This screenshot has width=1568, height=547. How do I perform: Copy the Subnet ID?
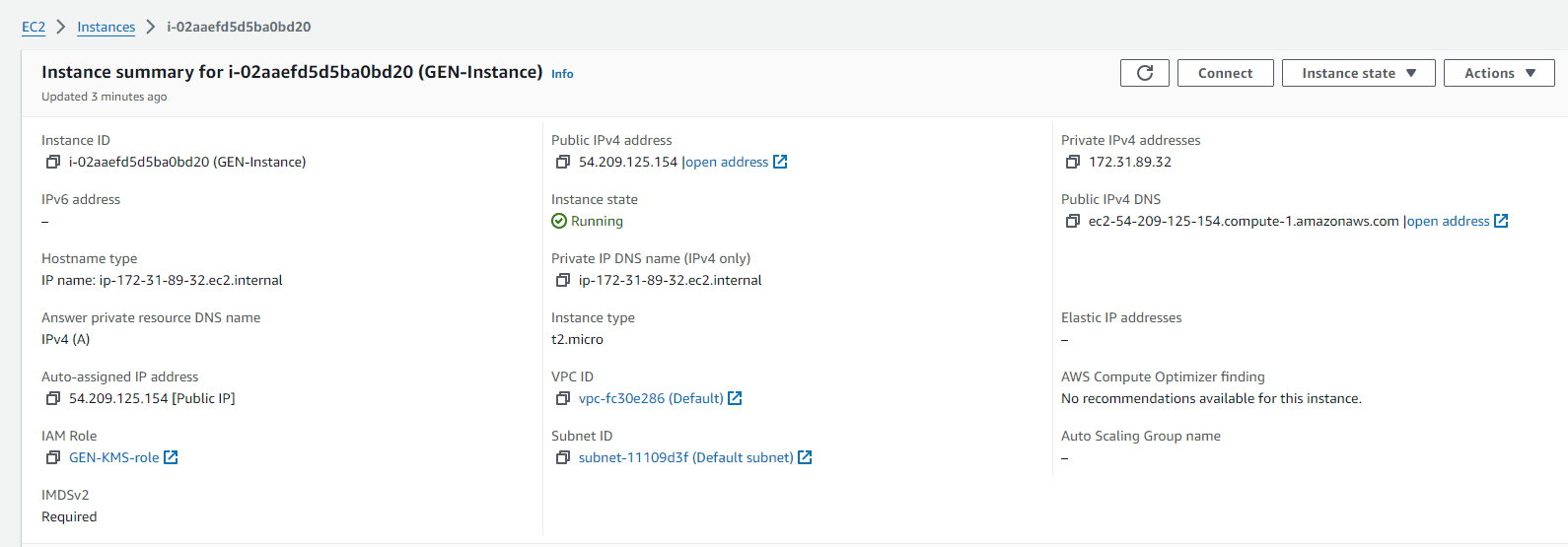tap(563, 457)
